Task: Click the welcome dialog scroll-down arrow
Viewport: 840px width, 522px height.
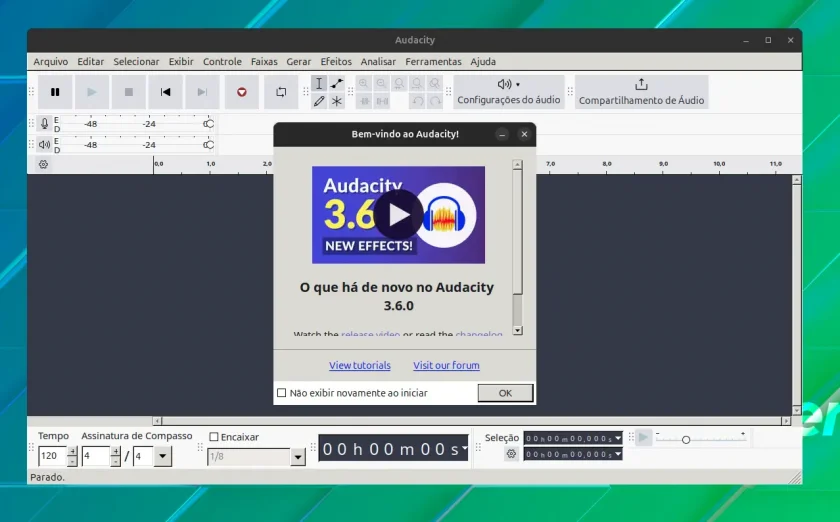Action: pos(518,330)
